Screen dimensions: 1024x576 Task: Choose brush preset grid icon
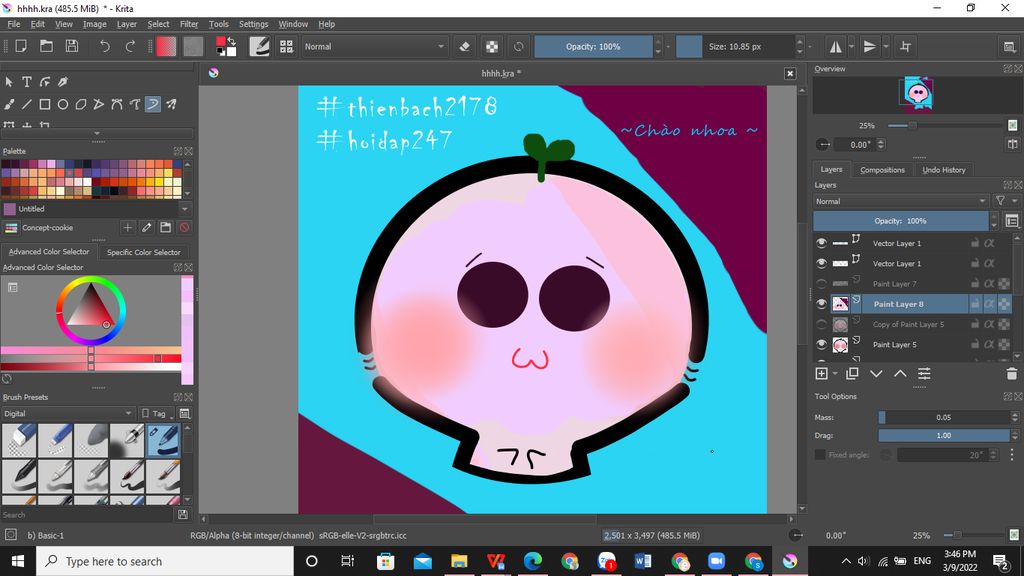click(286, 46)
